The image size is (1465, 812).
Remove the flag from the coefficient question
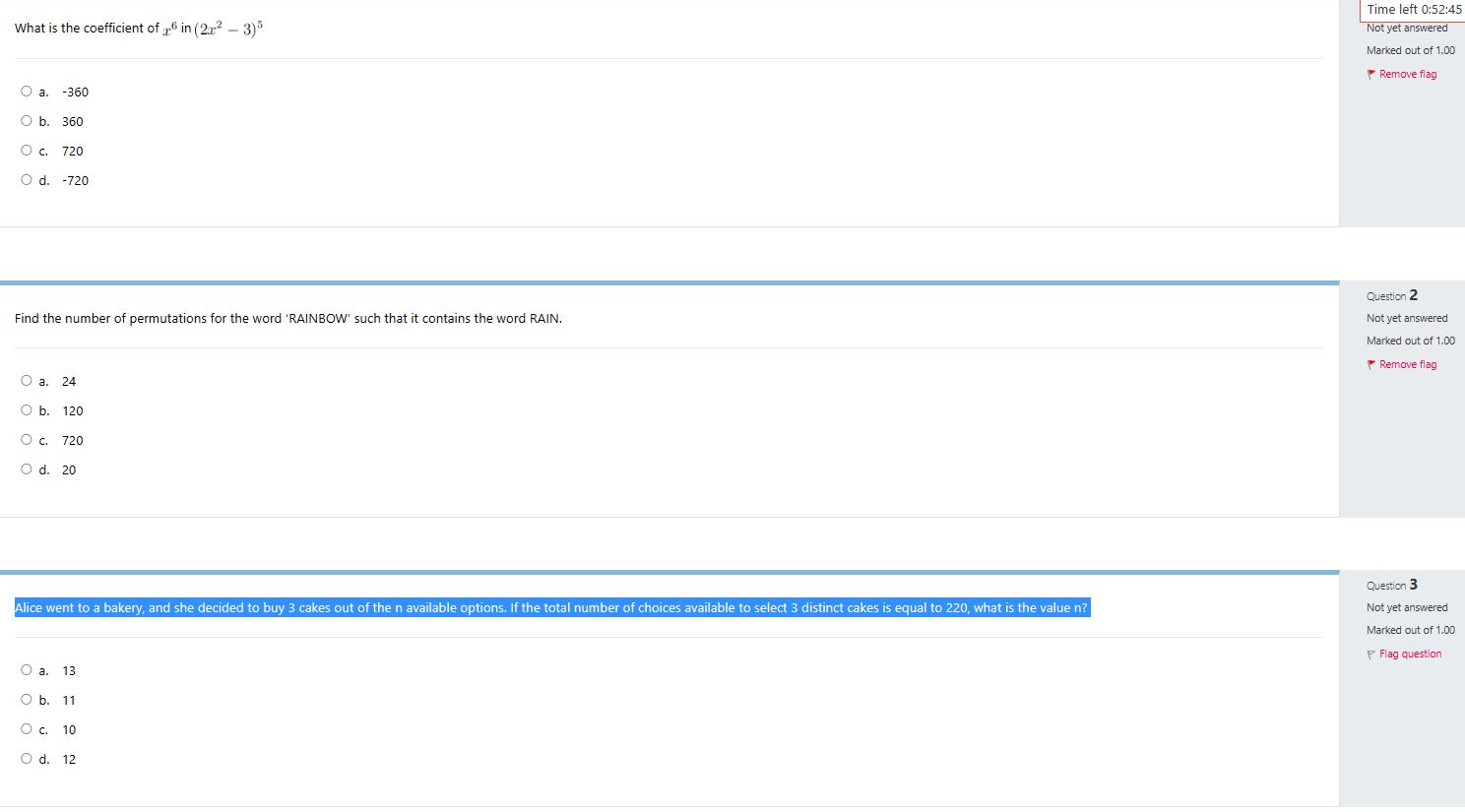tap(1402, 74)
